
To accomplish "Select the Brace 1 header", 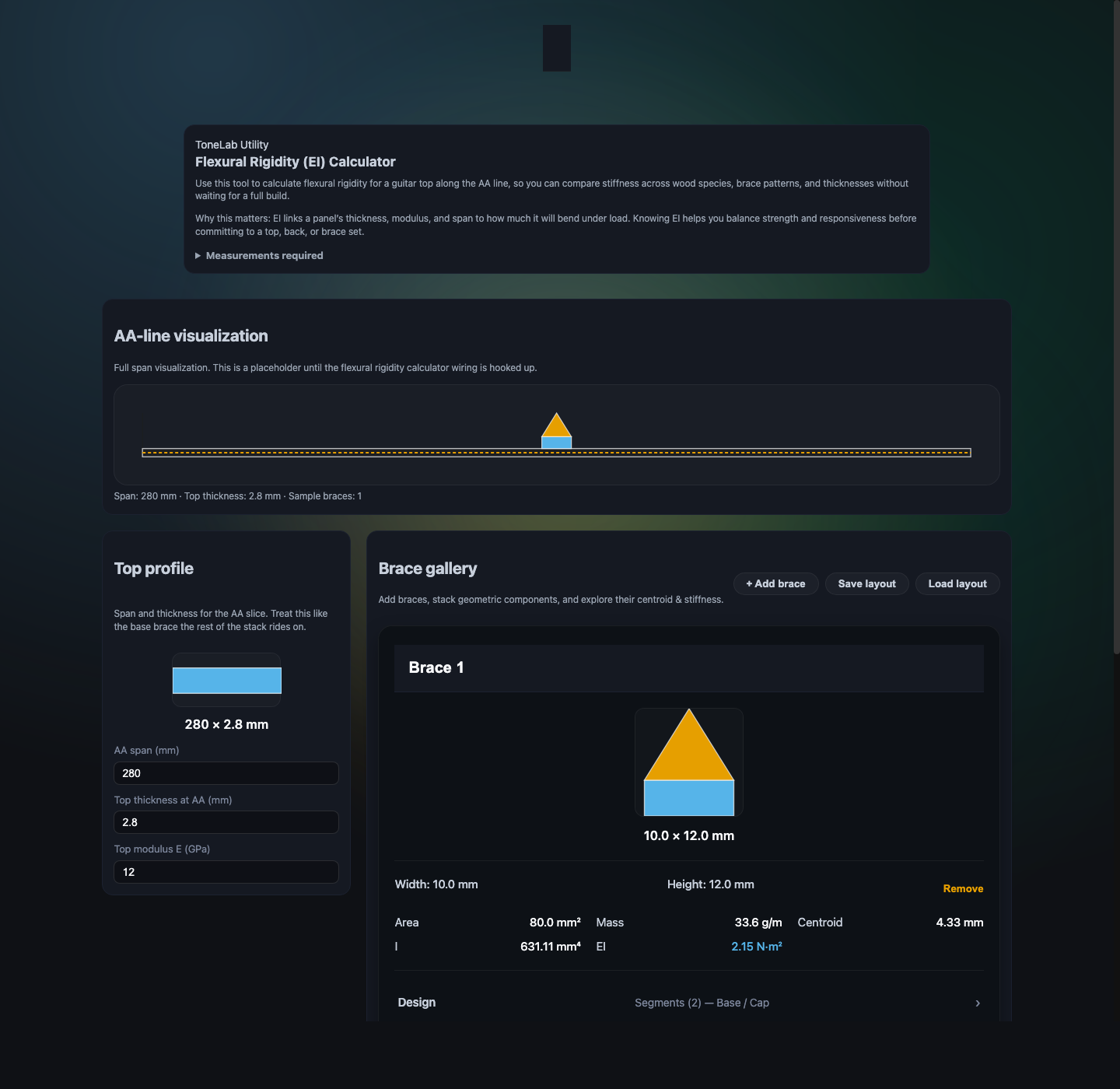I will [689, 668].
